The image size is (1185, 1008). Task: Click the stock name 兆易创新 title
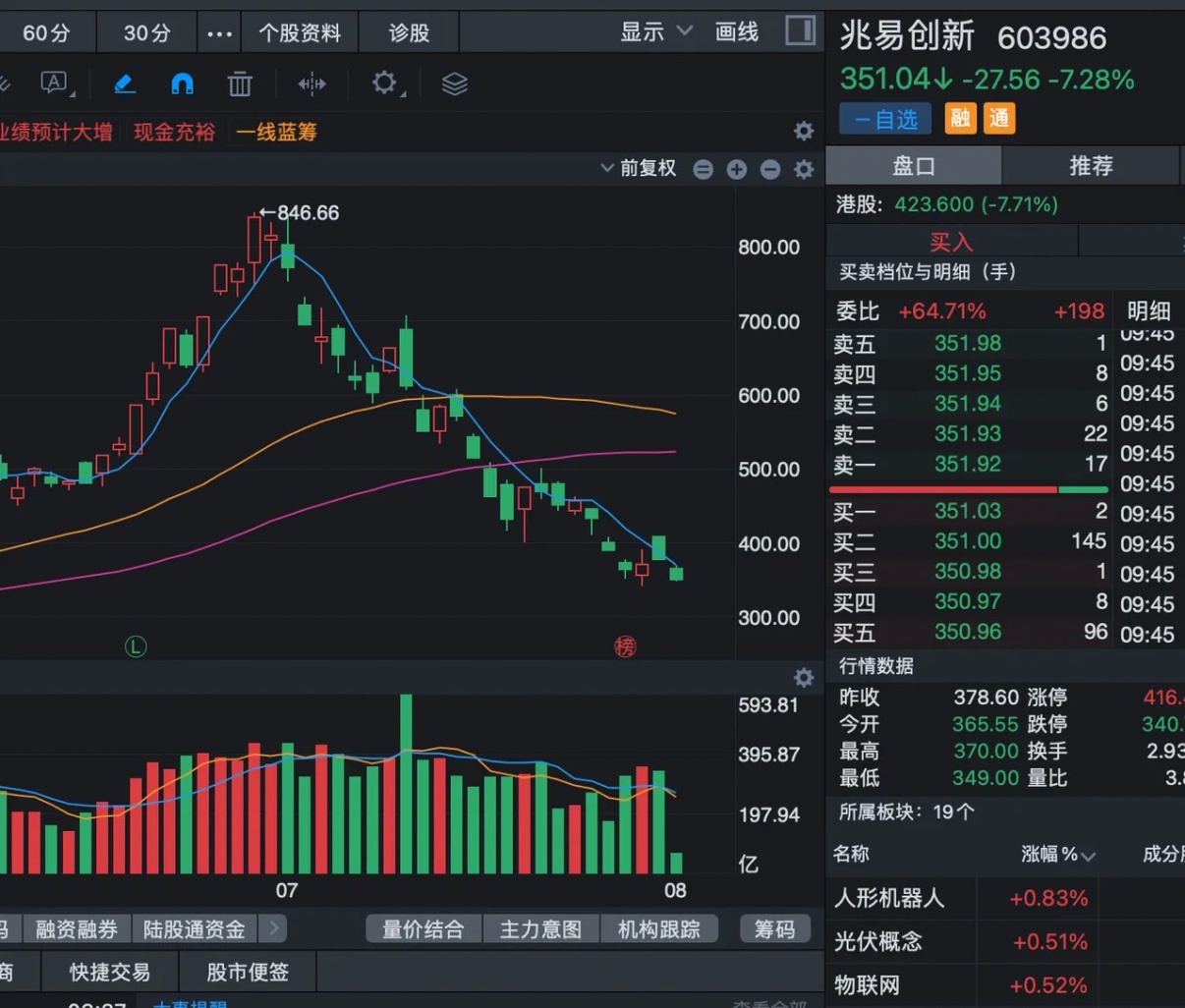(907, 36)
